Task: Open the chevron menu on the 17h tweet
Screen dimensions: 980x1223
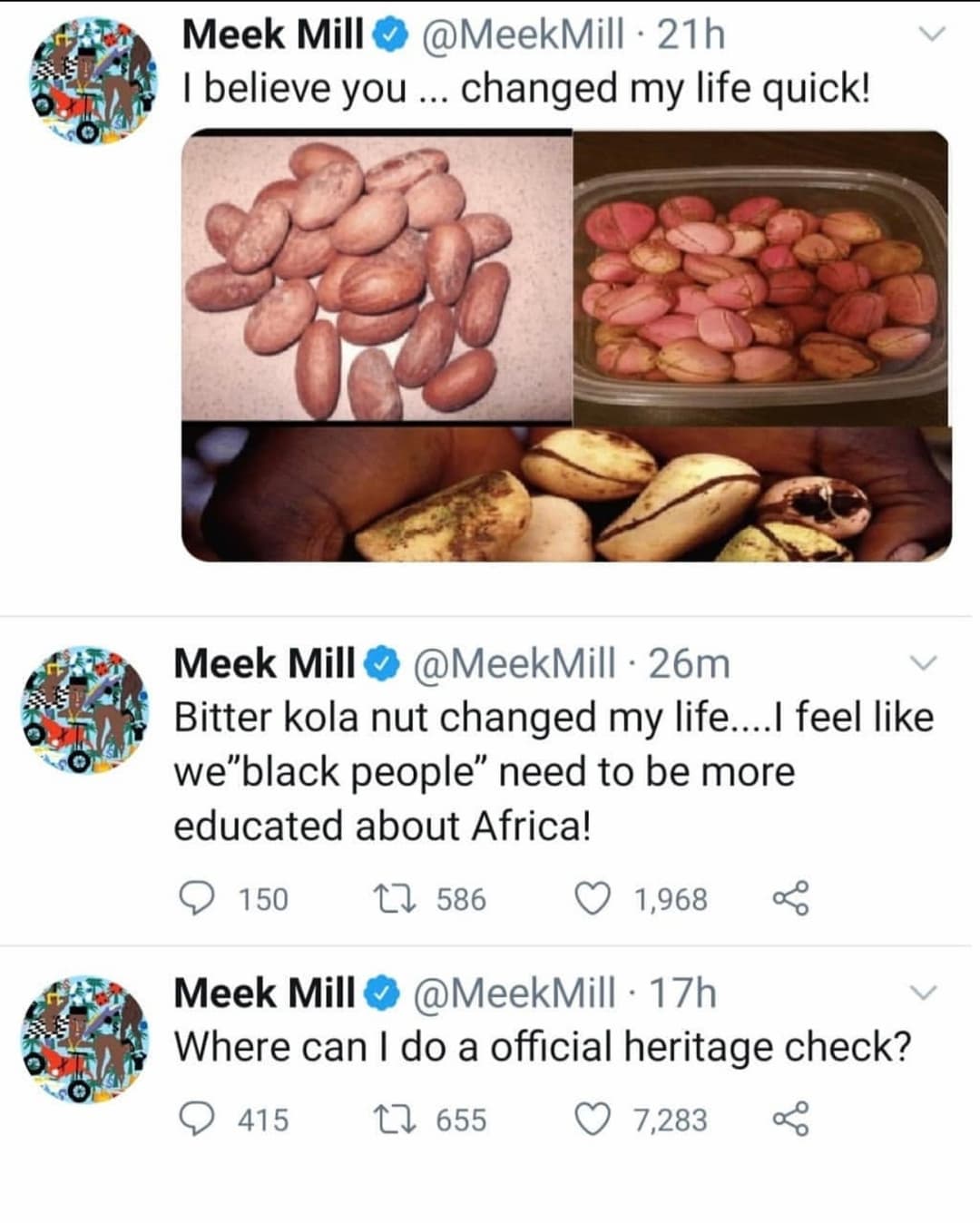Action: (923, 993)
